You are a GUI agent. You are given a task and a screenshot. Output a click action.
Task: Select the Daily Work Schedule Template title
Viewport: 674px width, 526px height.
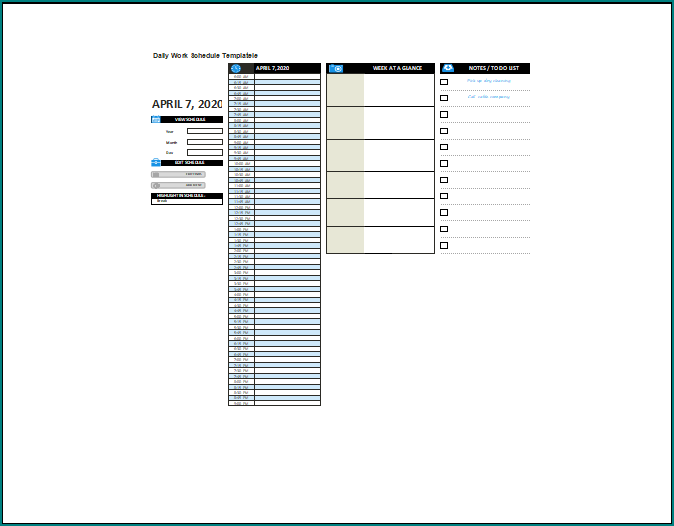205,55
